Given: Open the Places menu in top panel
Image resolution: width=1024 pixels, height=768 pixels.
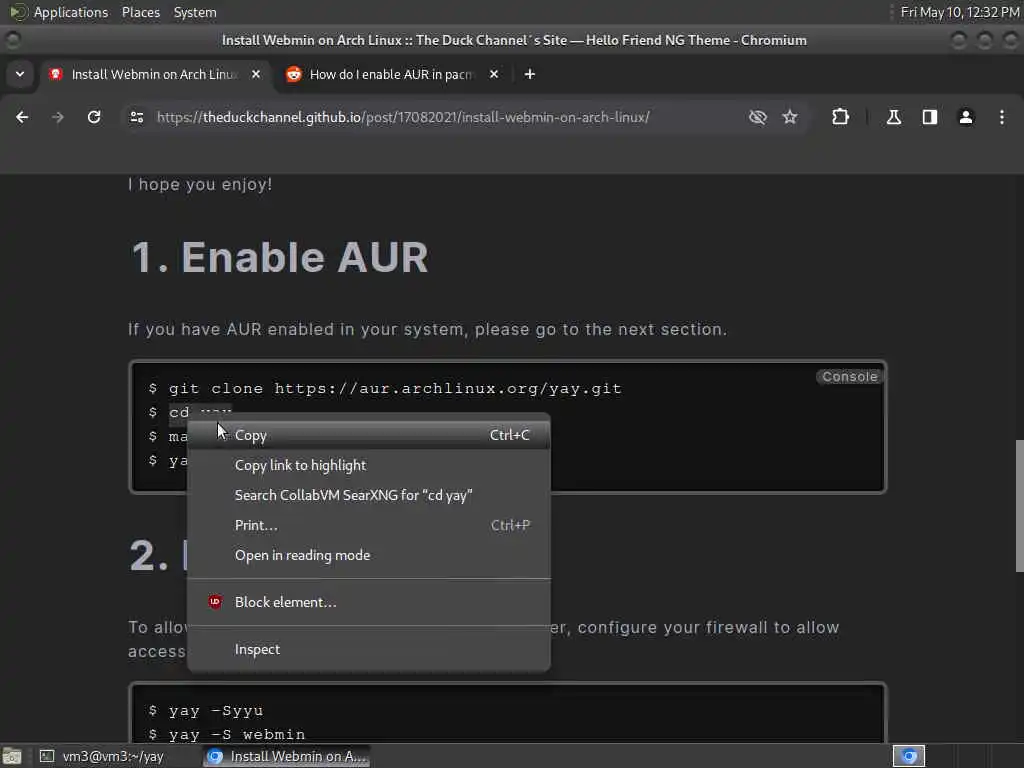Looking at the screenshot, I should pos(140,12).
